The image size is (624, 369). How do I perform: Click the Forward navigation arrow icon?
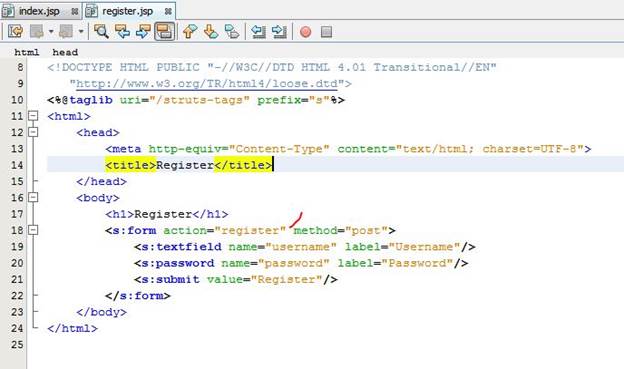[x=66, y=31]
